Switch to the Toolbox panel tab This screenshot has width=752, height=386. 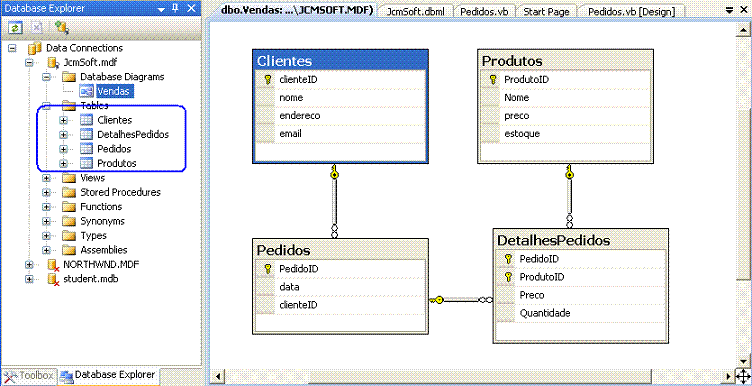[29, 375]
